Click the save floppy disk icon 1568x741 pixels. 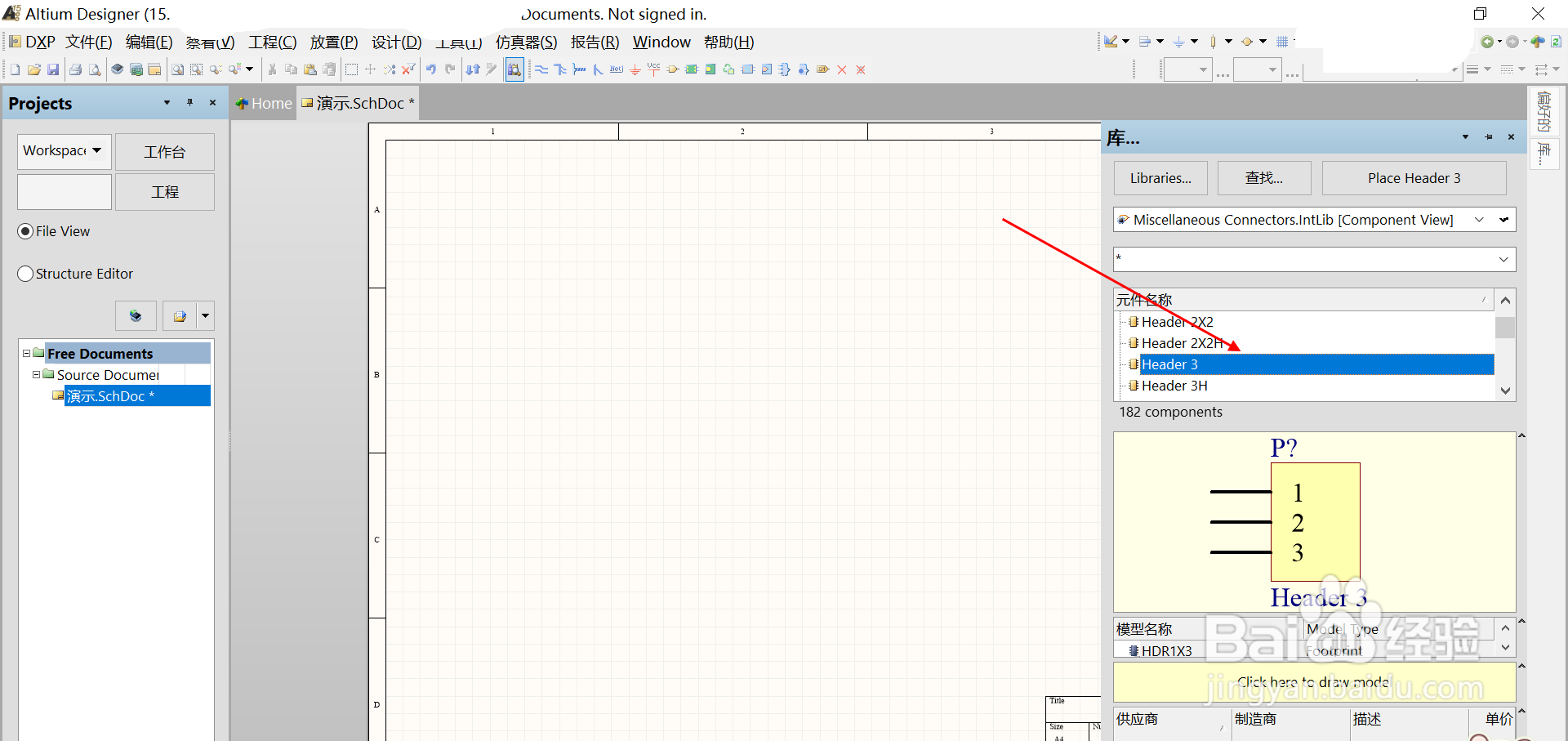53,69
